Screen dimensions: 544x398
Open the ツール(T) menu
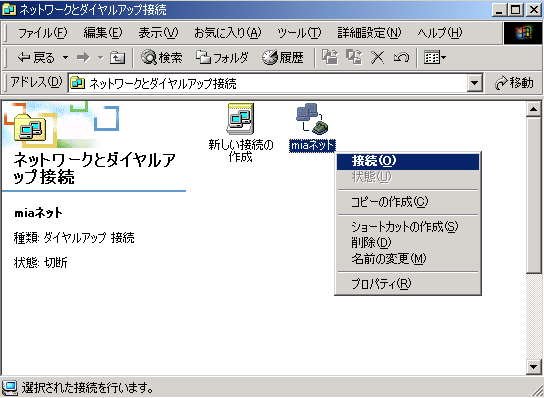coord(299,33)
